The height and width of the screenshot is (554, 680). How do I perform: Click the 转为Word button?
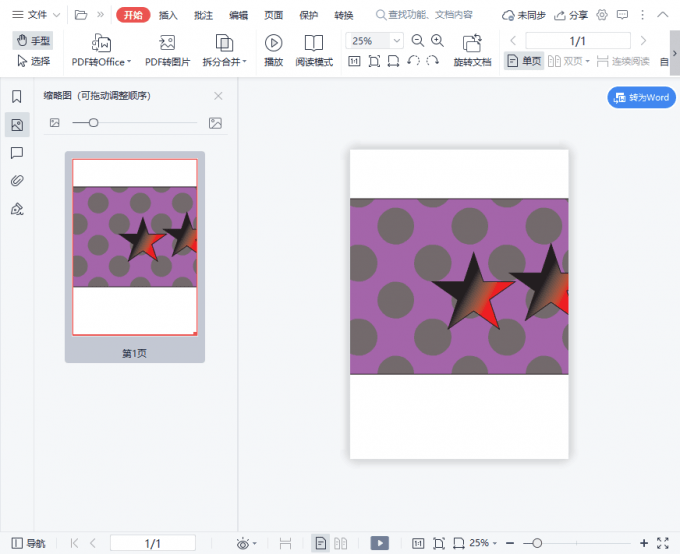pyautogui.click(x=641, y=97)
